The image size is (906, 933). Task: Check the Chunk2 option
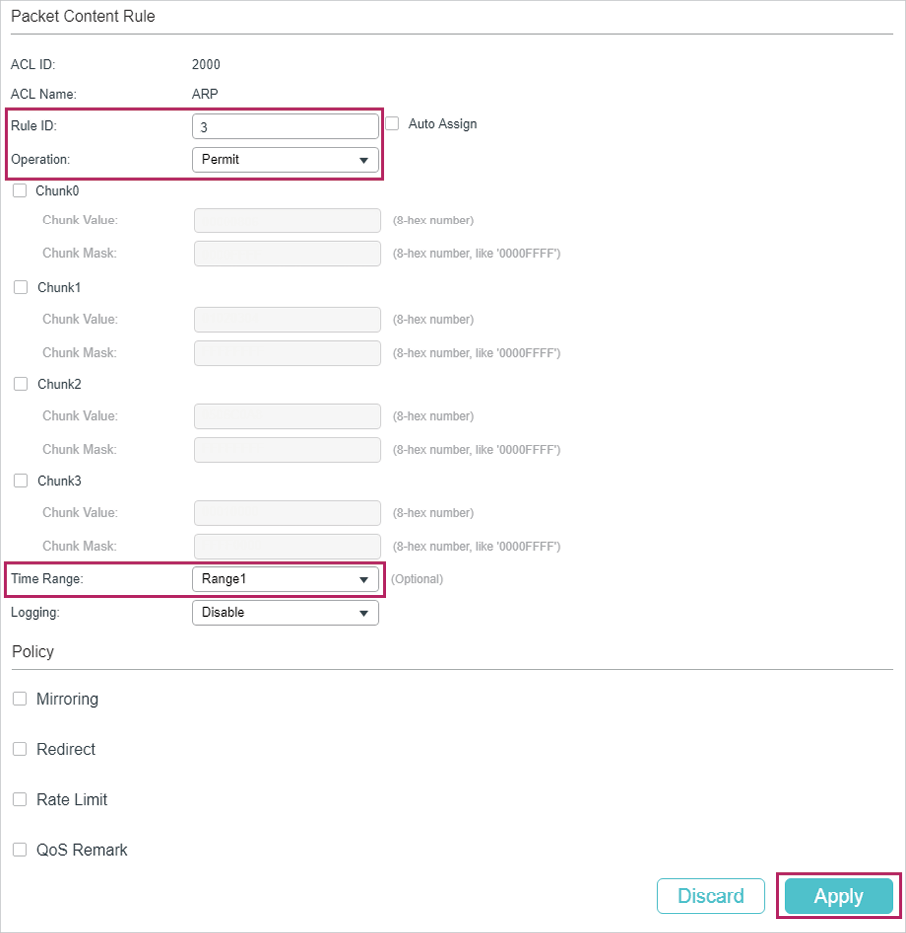pyautogui.click(x=20, y=384)
